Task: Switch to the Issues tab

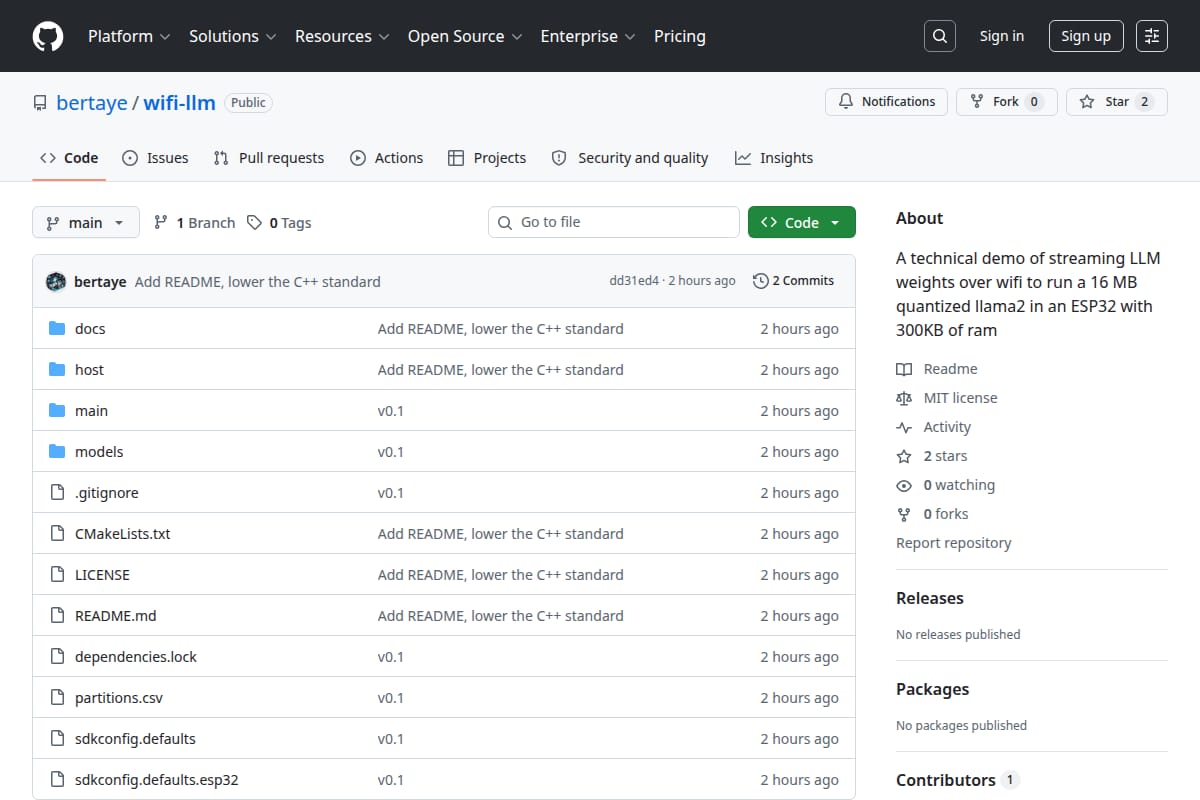Action: point(155,158)
